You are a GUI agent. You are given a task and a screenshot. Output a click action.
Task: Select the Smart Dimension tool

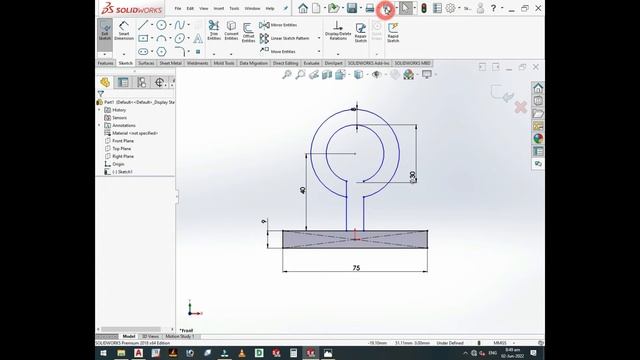(x=124, y=31)
